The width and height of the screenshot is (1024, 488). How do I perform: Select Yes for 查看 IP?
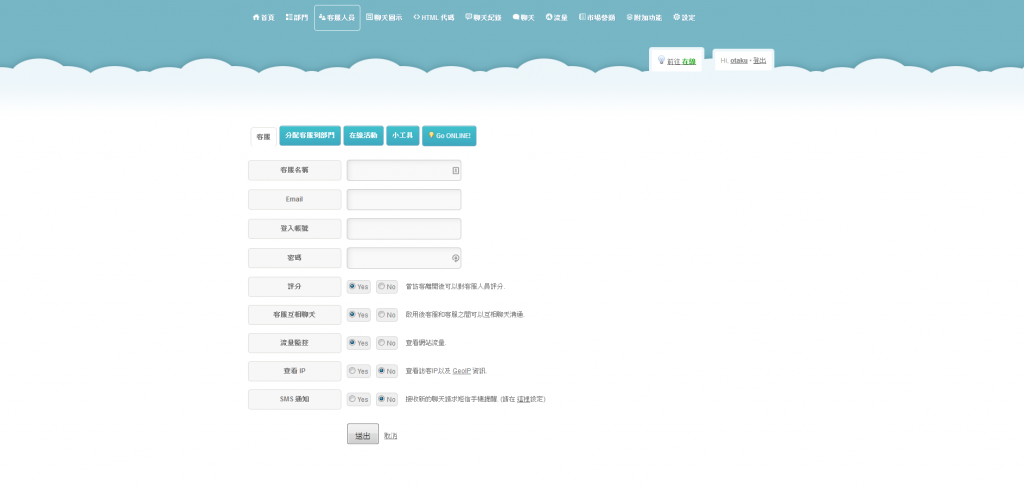click(x=352, y=370)
